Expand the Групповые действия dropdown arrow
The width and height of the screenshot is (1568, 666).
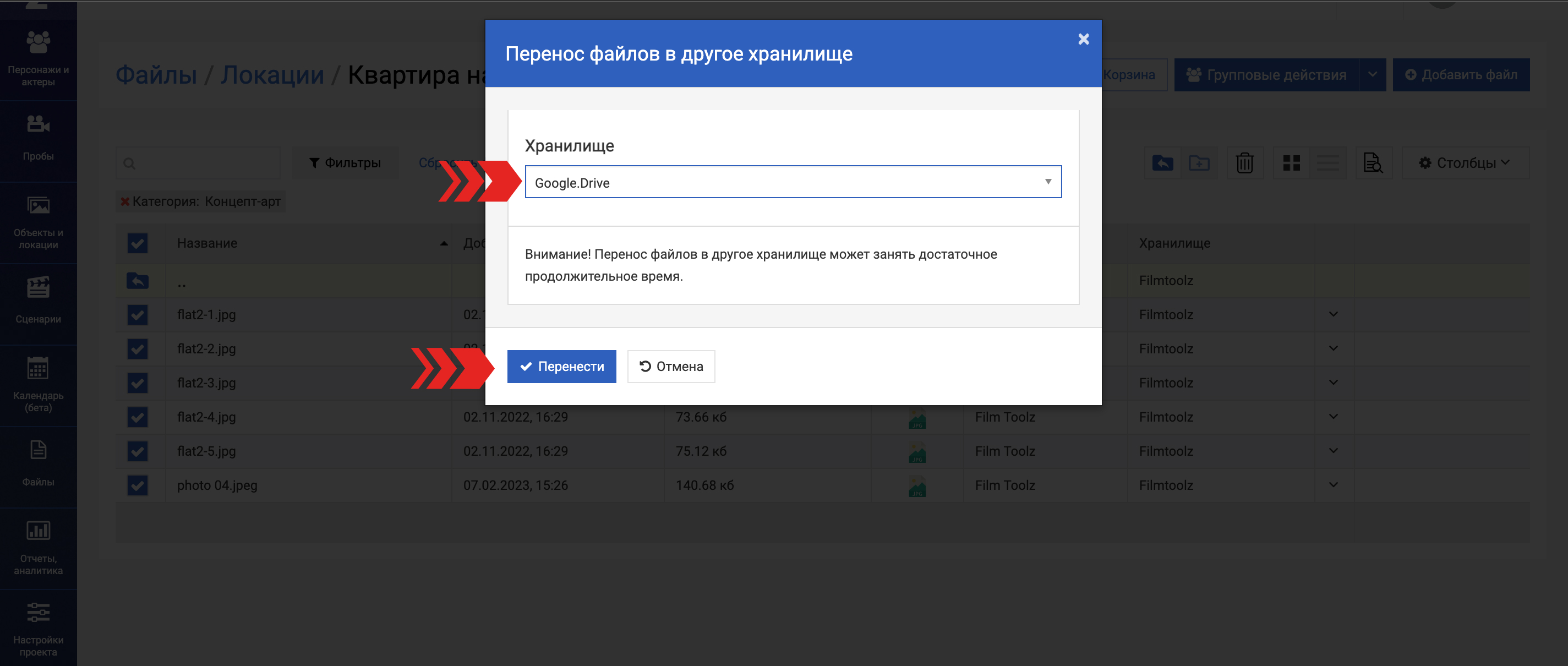point(1372,75)
